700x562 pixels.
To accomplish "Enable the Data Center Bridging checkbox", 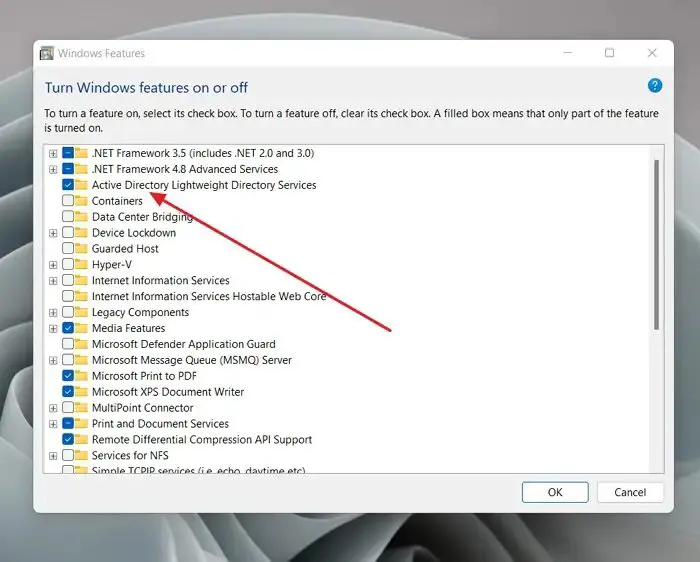I will 68,216.
